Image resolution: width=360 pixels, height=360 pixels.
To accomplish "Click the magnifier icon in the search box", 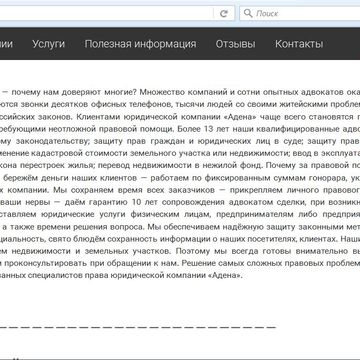I will click(x=248, y=13).
